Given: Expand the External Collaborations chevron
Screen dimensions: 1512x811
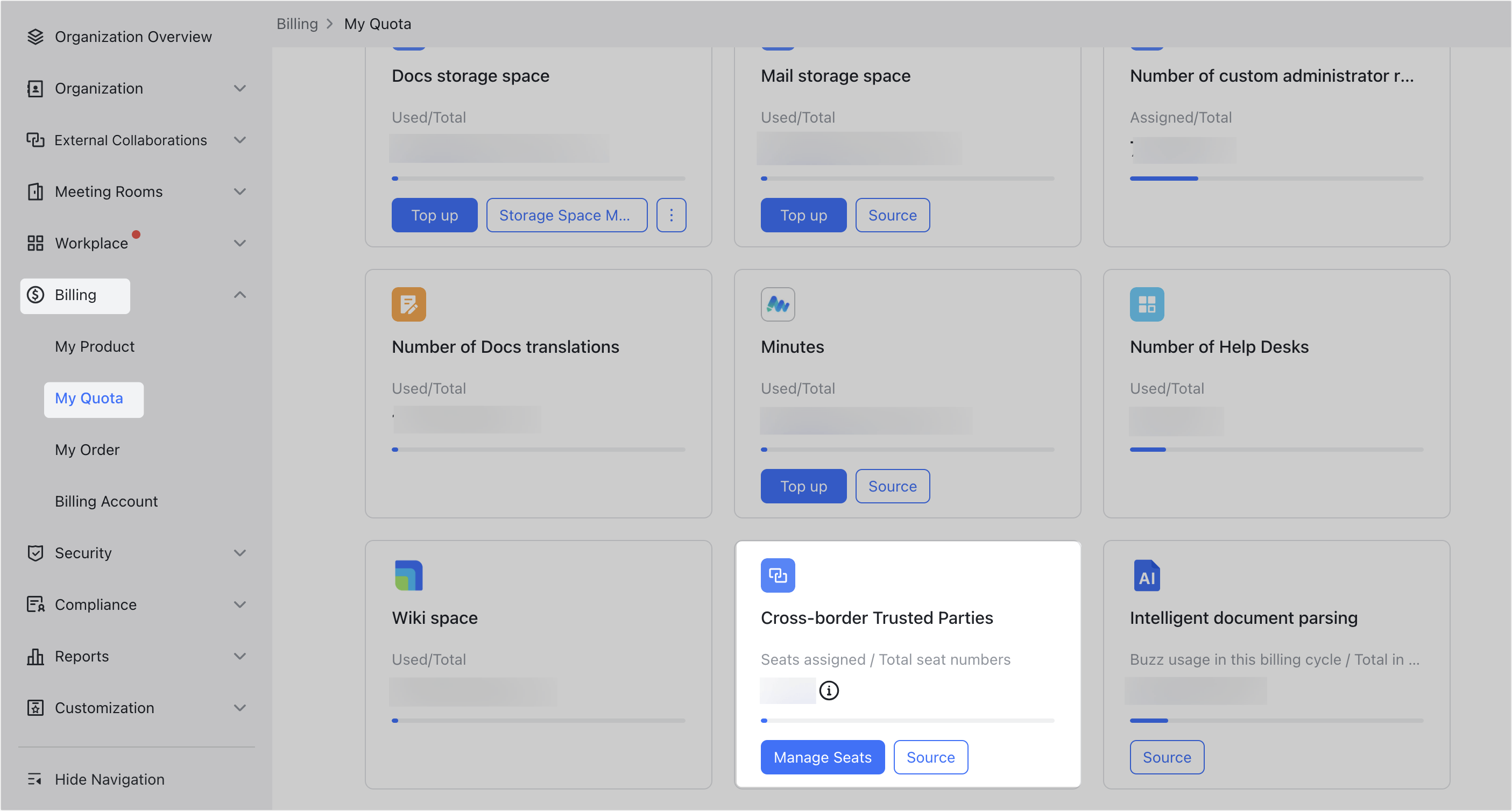Looking at the screenshot, I should pos(239,140).
